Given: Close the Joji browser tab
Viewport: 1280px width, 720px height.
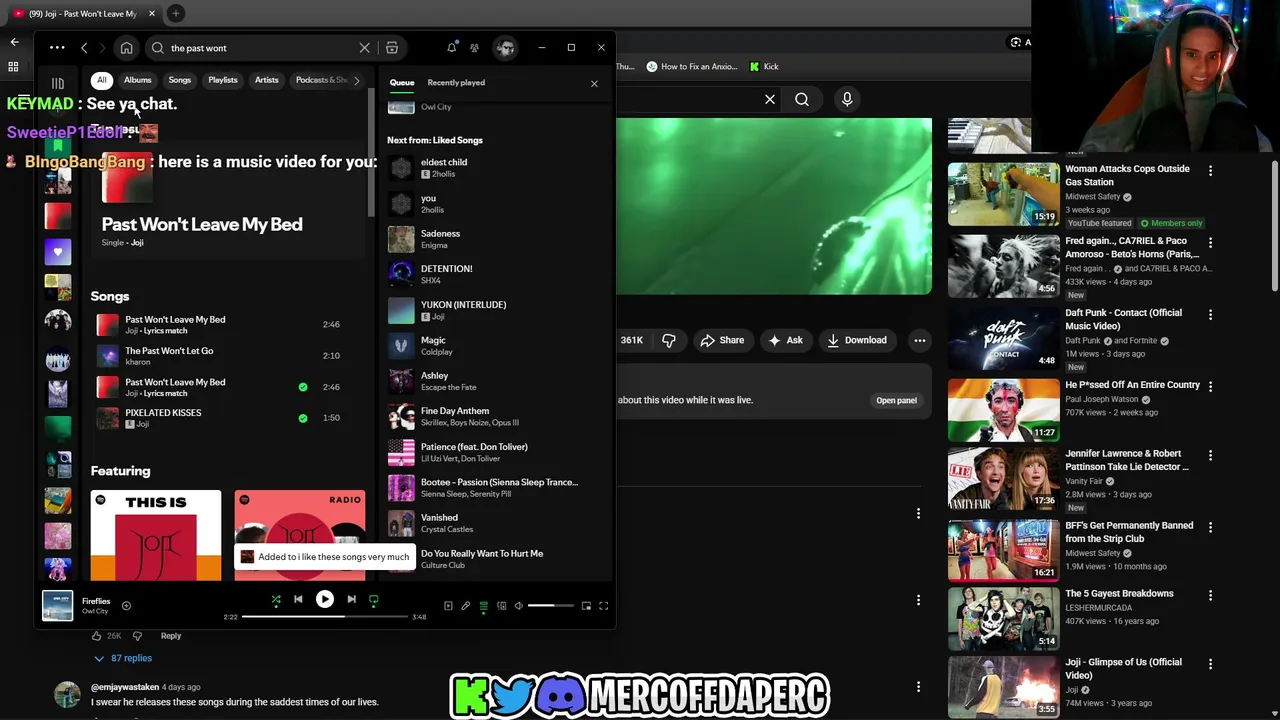Looking at the screenshot, I should point(152,13).
